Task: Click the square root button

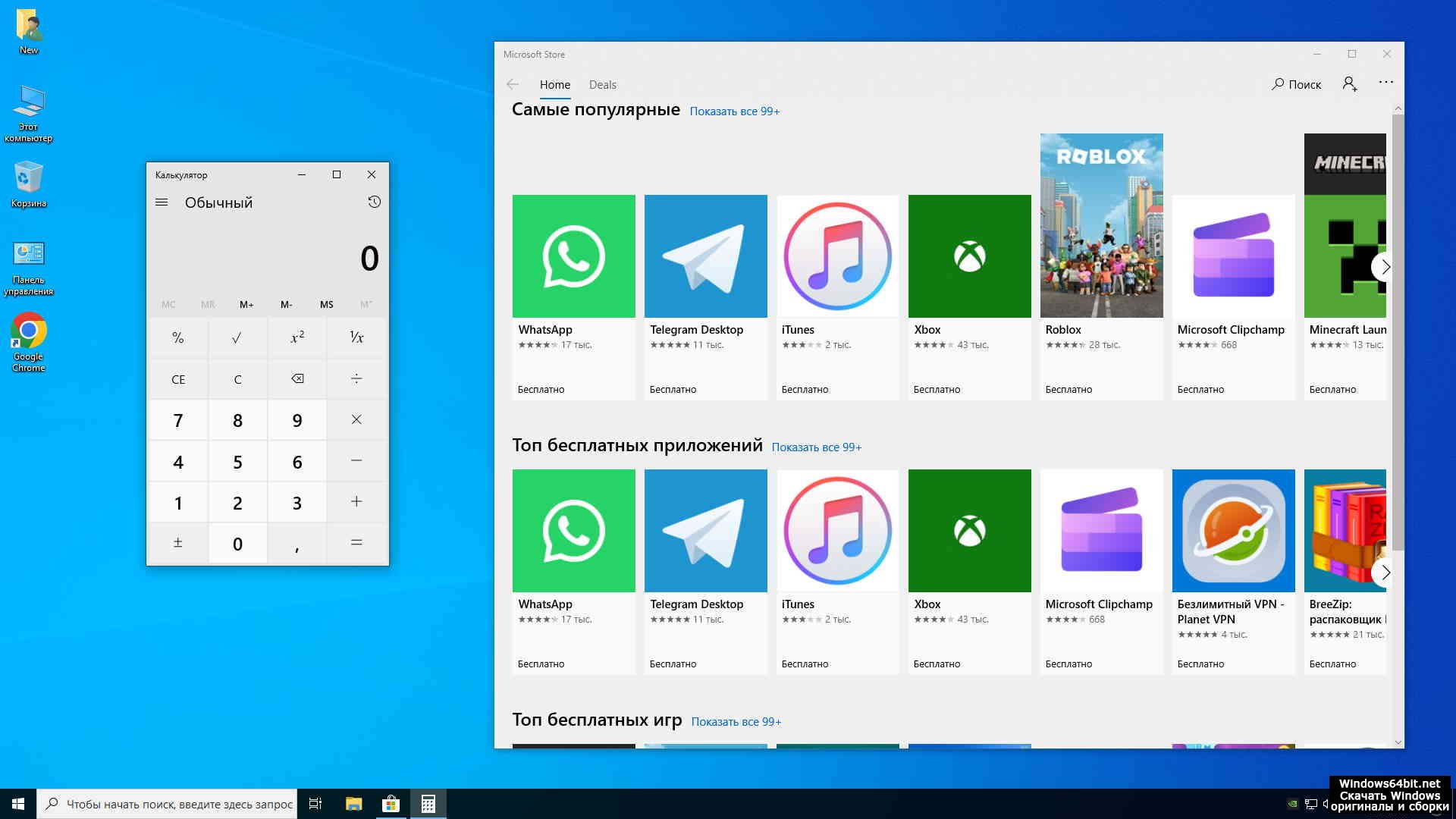Action: pyautogui.click(x=237, y=338)
